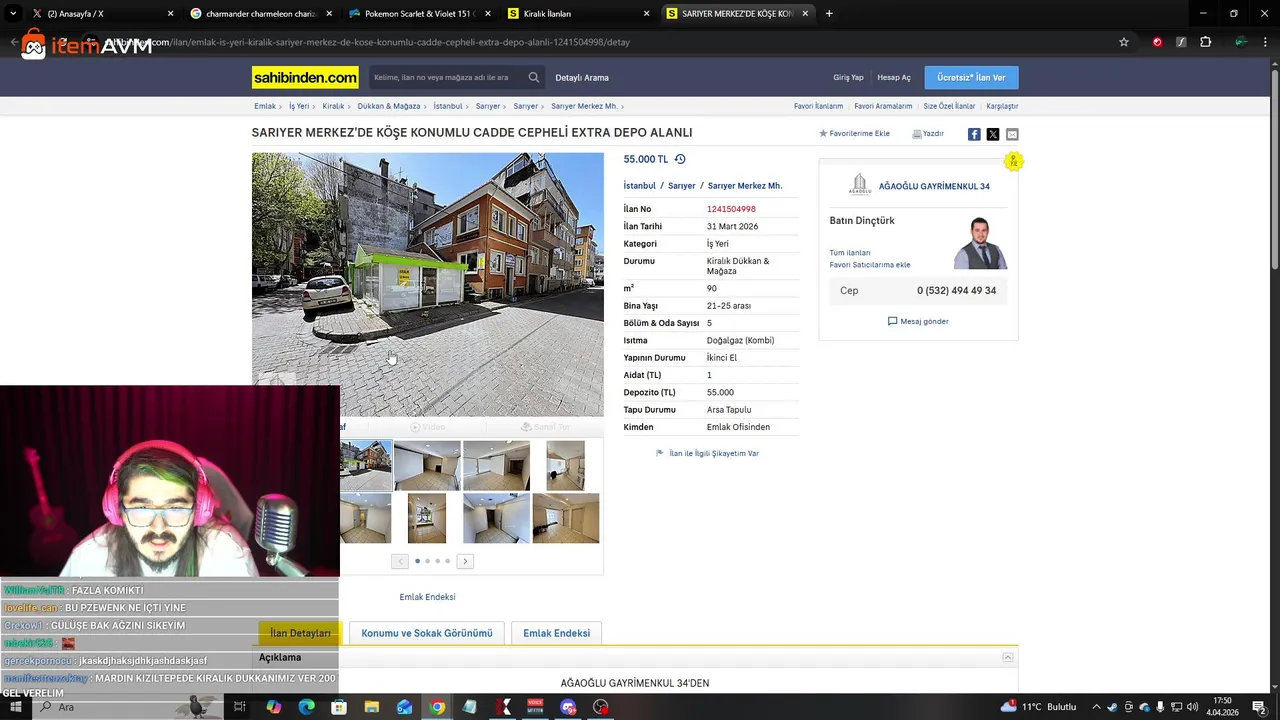Share the listing on Facebook
Screen dimensions: 1280x720
pyautogui.click(x=974, y=134)
